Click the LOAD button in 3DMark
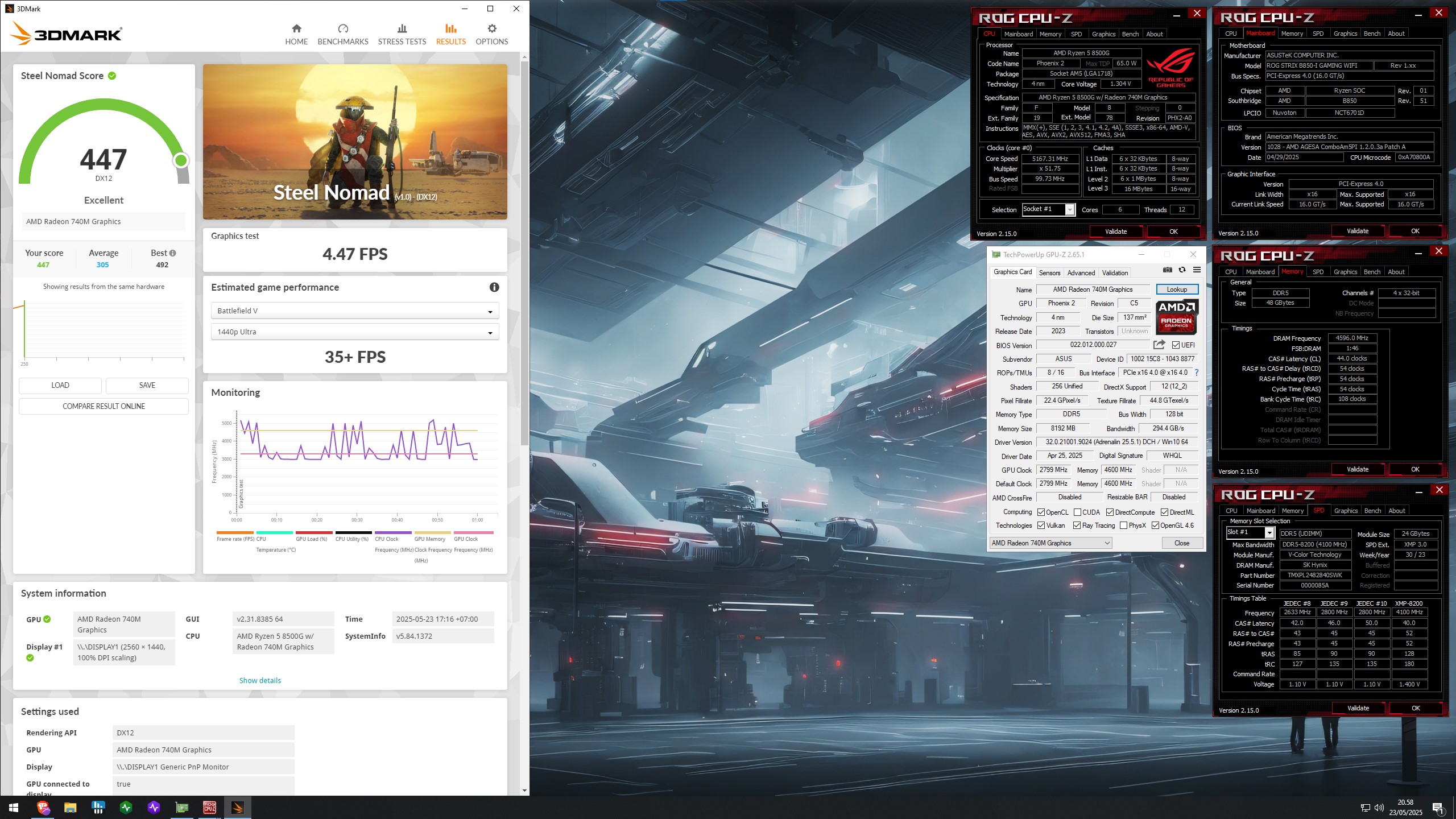 (60, 386)
